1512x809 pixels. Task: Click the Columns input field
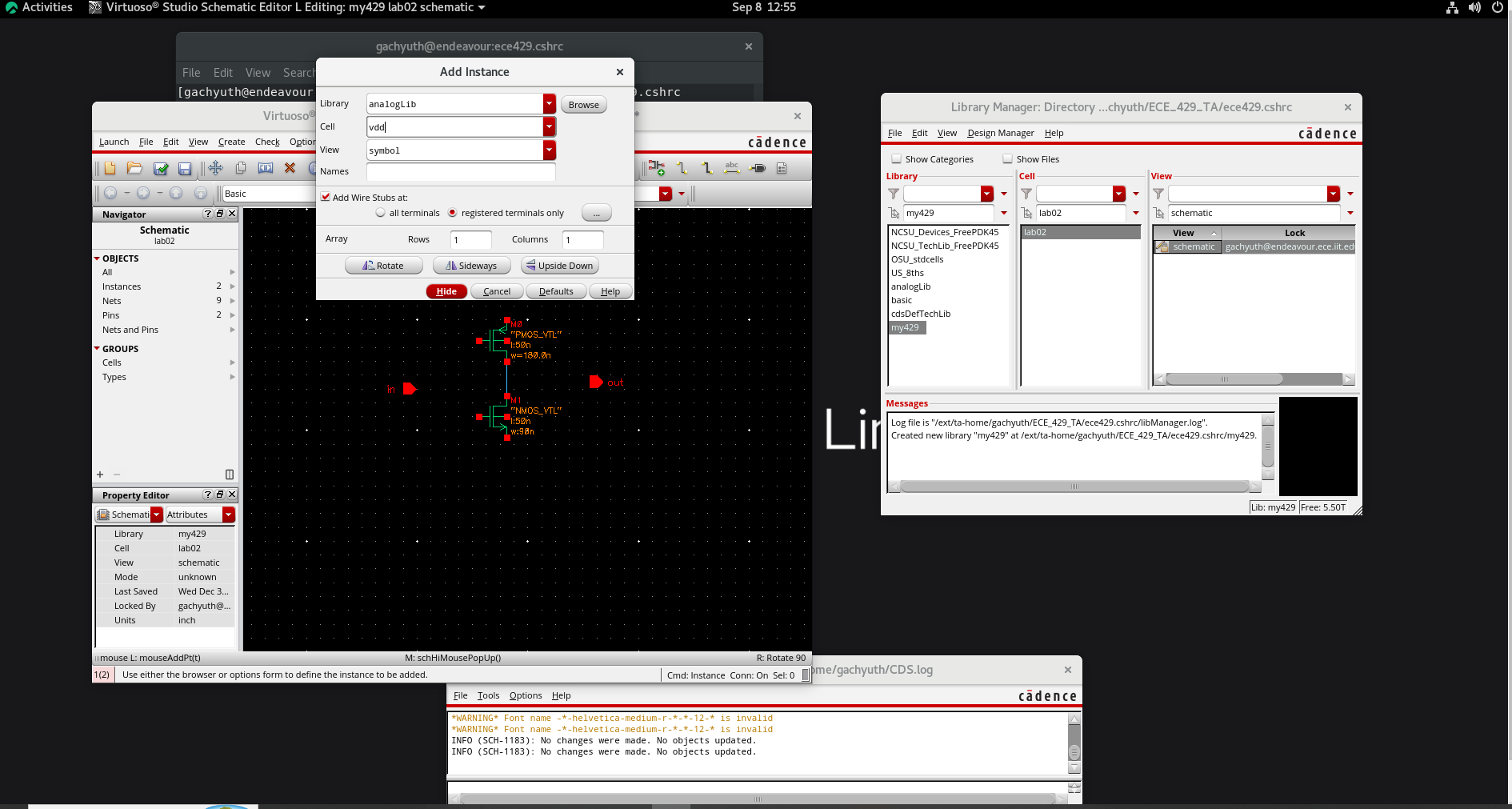582,239
